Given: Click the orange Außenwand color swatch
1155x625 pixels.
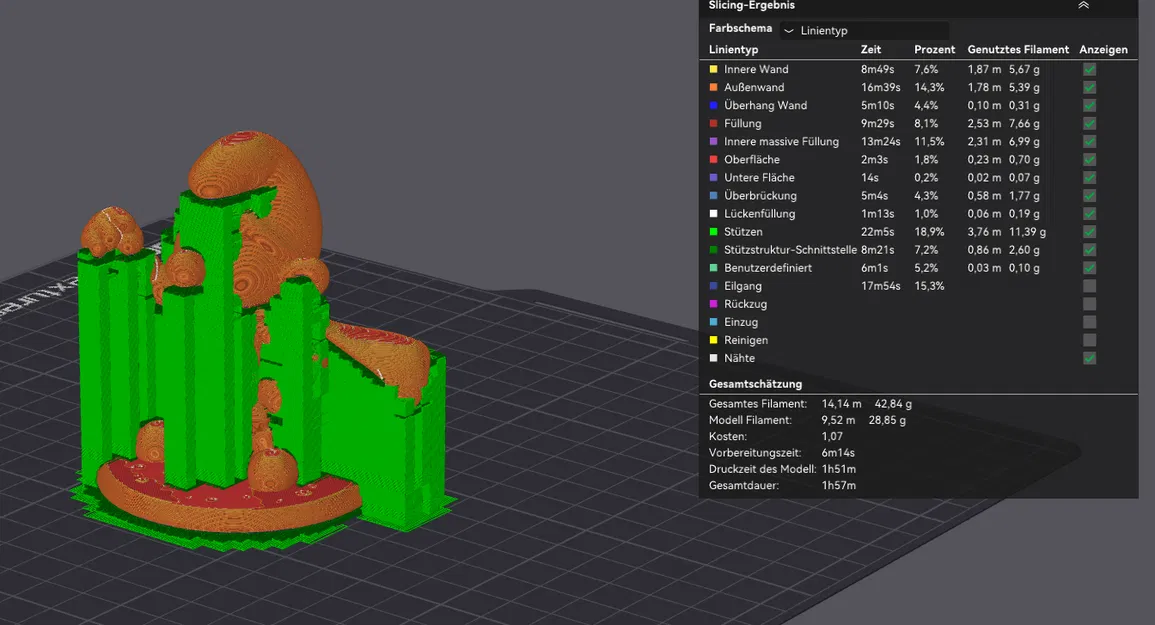Looking at the screenshot, I should point(713,87).
